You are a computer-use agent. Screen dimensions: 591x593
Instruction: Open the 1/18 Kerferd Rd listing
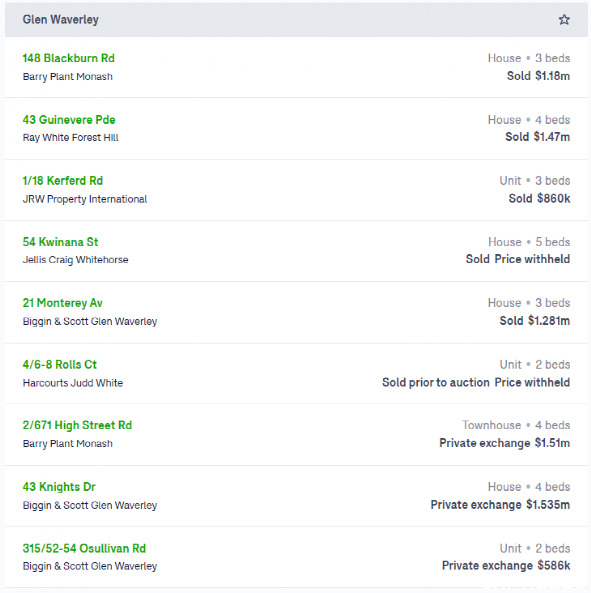click(x=63, y=181)
